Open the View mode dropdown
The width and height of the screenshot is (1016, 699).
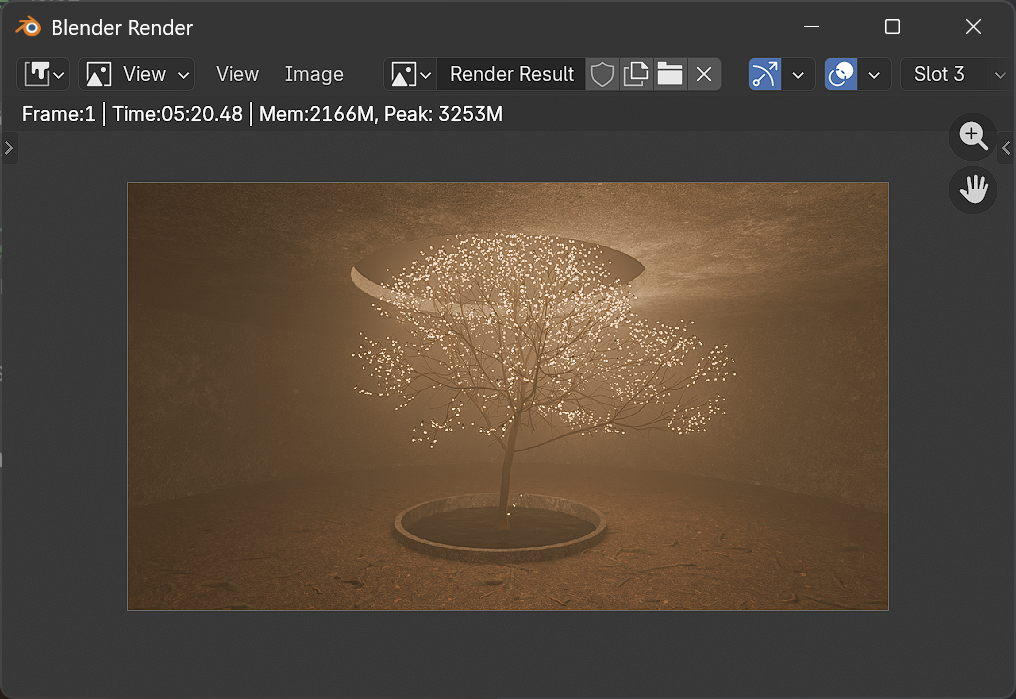[x=136, y=74]
